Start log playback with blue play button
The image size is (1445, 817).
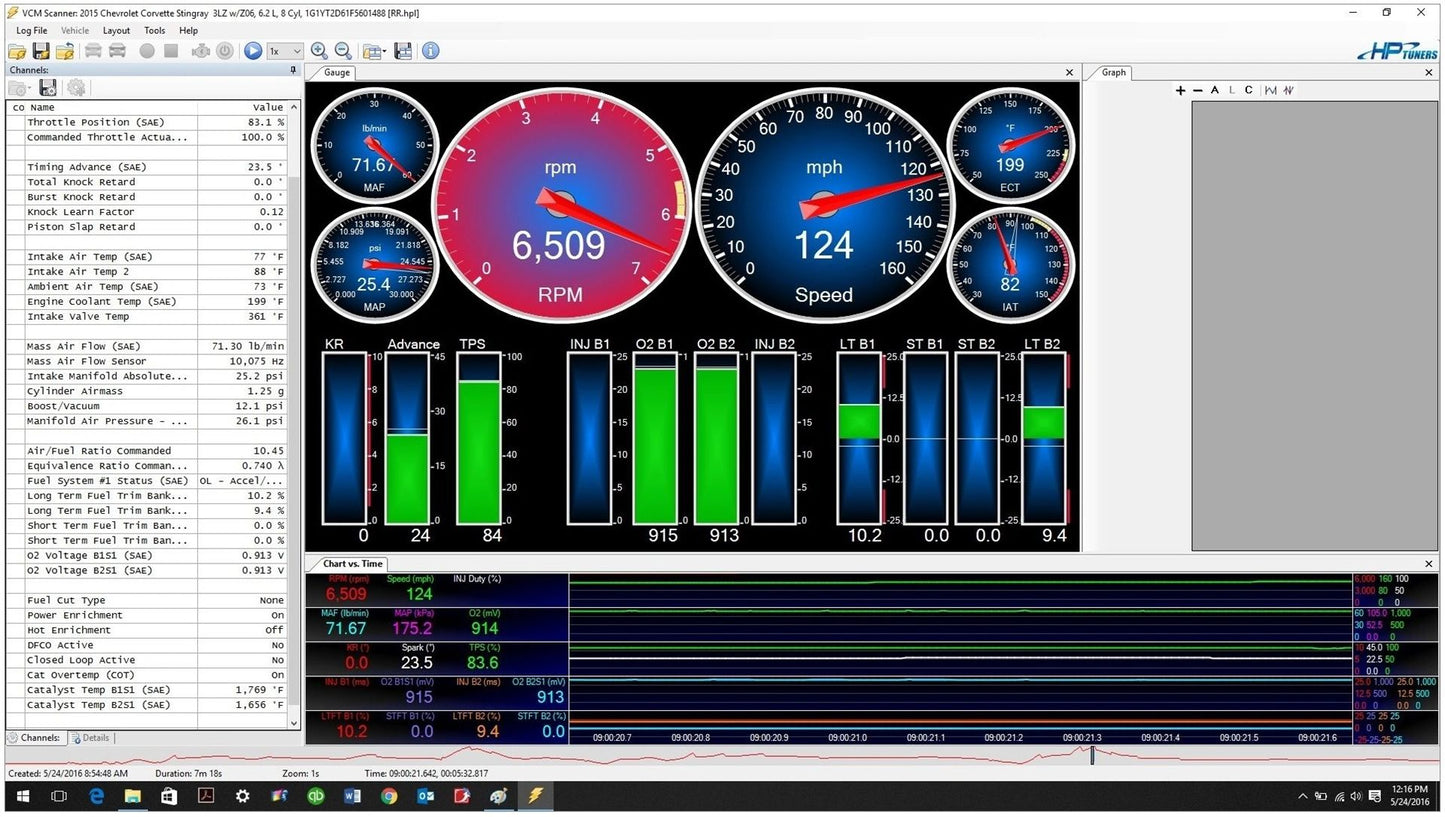pos(253,50)
